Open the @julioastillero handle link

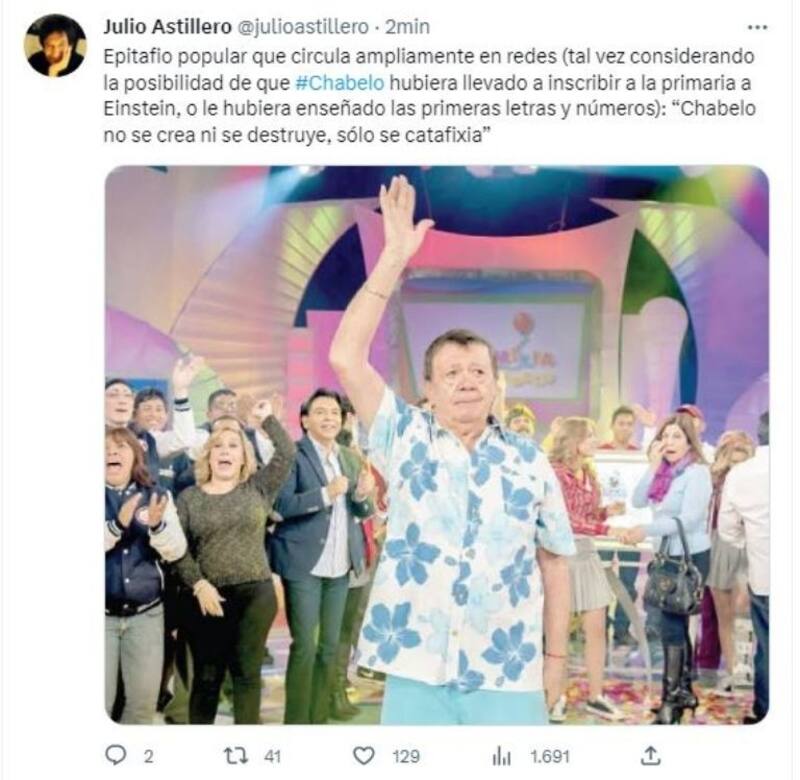[304, 27]
